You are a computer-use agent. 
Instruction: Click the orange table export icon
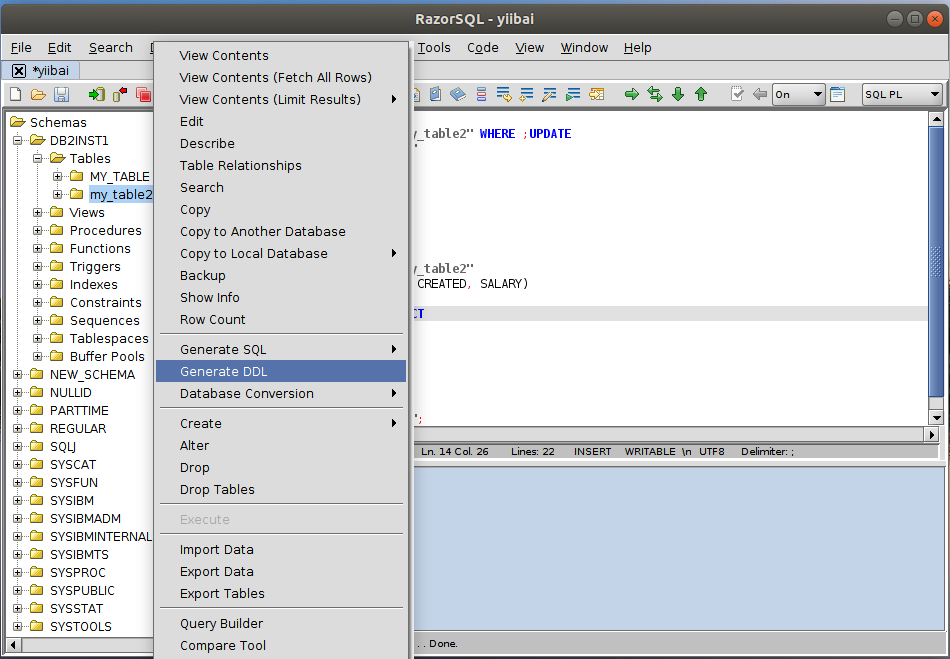pos(597,94)
